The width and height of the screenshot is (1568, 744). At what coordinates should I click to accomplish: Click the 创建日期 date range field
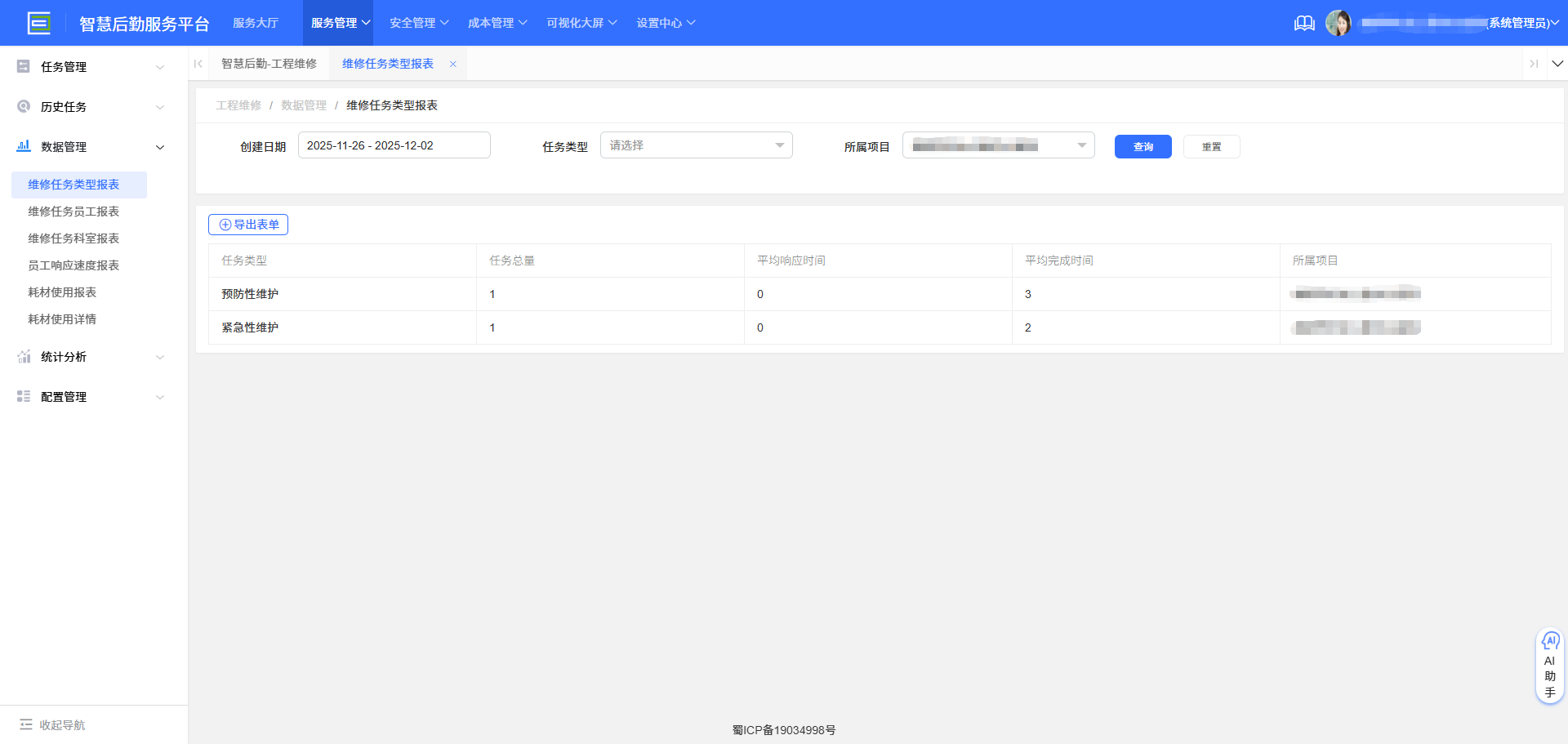point(394,145)
